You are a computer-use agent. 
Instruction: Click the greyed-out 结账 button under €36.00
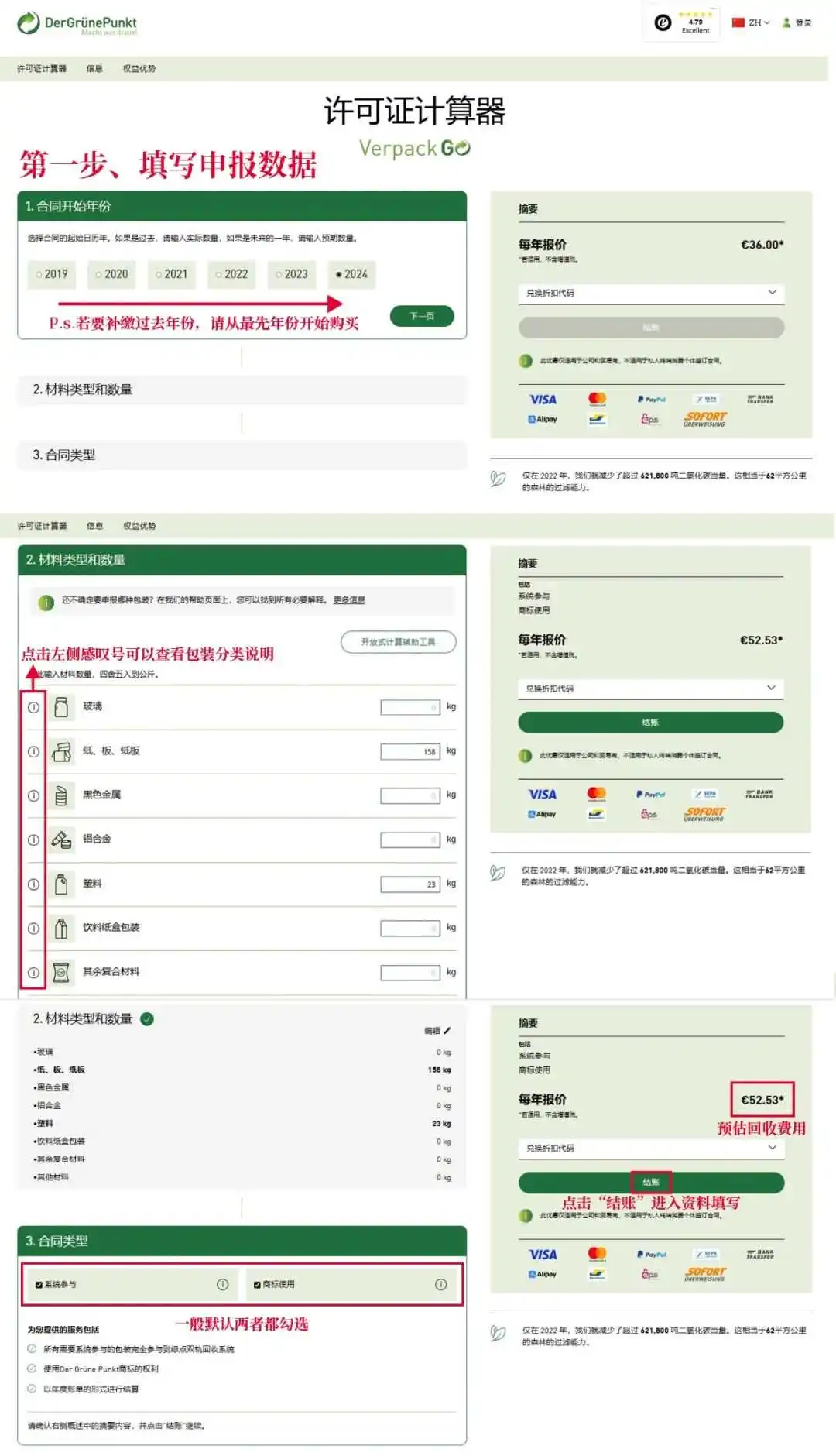[651, 328]
